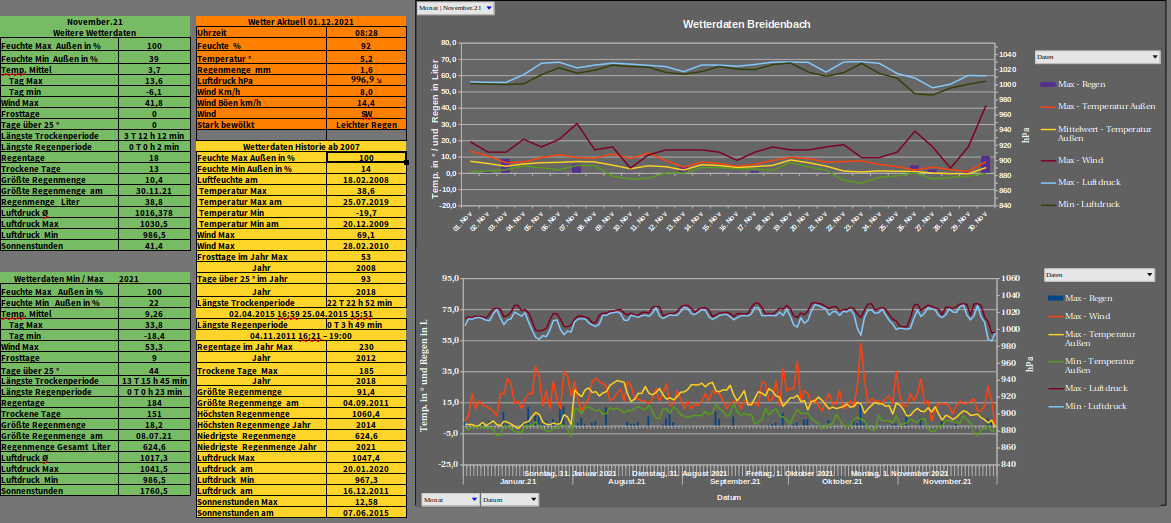This screenshot has height=523, width=1171.
Task: Open the Datum field button below the chart
Action: click(509, 499)
